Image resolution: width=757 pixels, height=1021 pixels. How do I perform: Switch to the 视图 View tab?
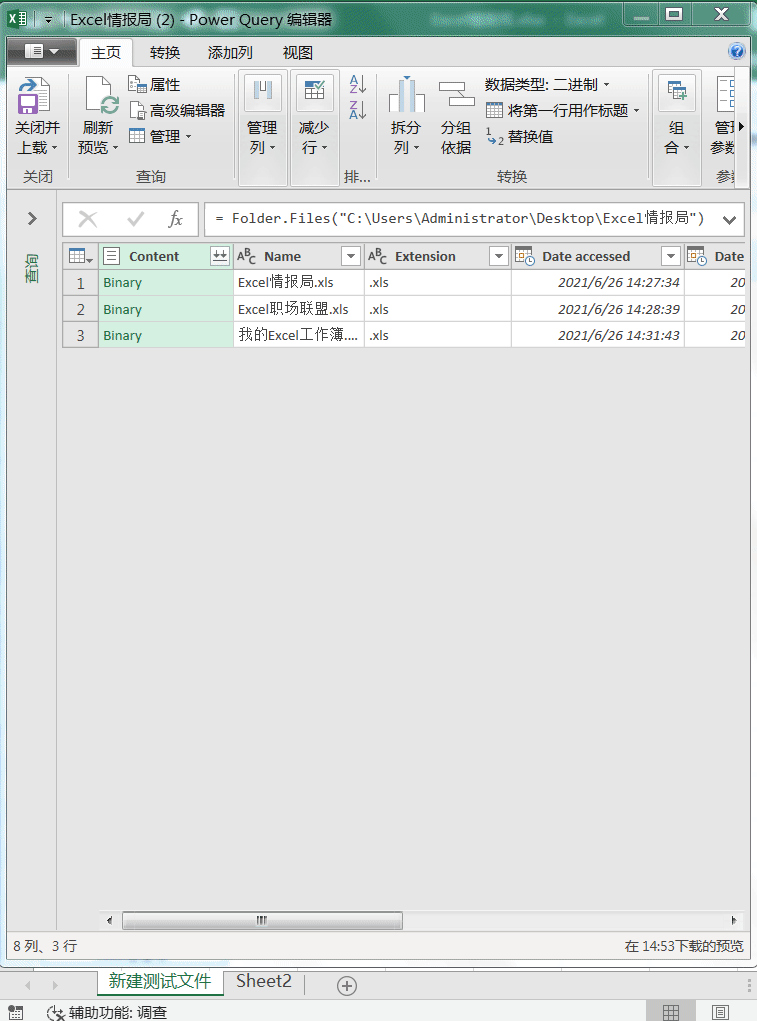pyautogui.click(x=297, y=53)
